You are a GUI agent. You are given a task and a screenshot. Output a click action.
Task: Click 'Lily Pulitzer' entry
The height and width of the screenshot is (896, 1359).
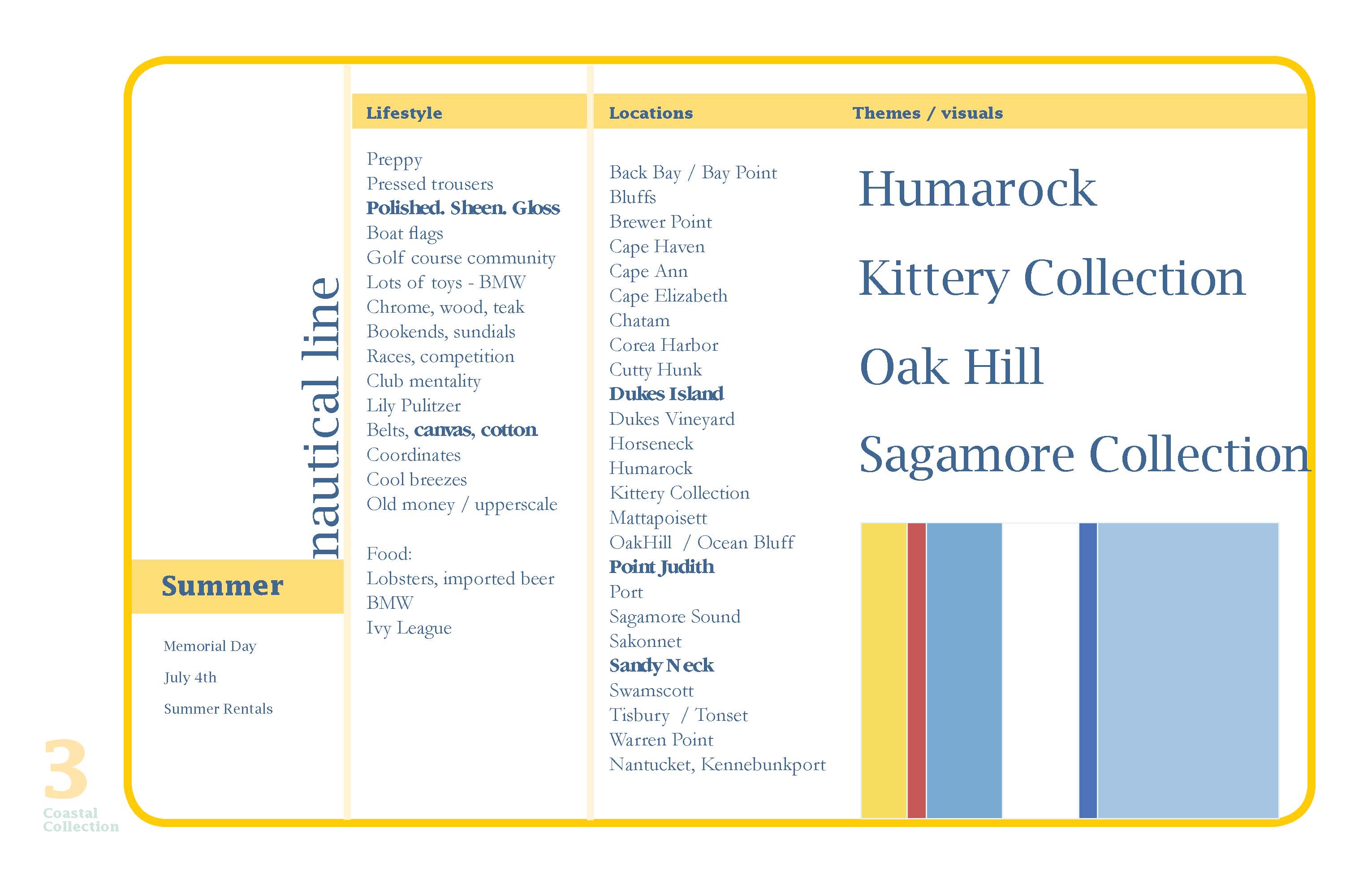[414, 406]
